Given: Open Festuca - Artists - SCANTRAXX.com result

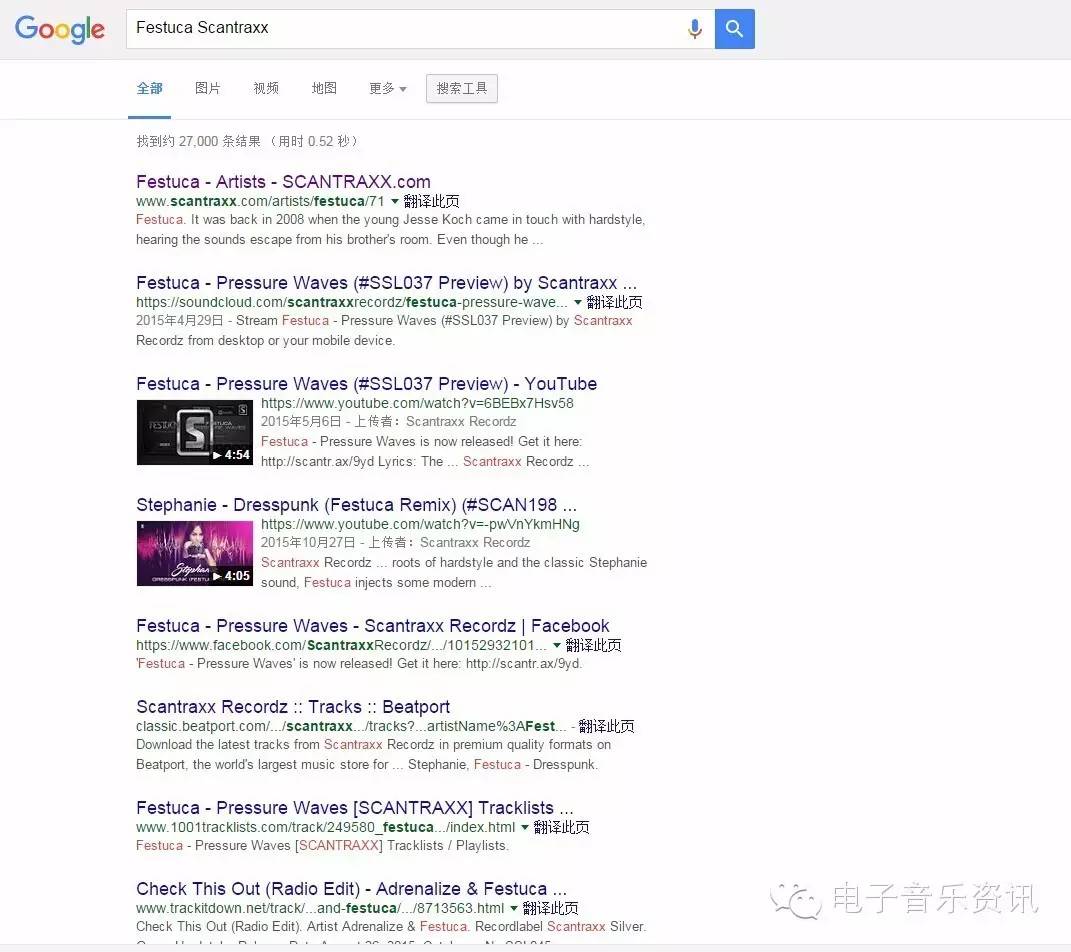Looking at the screenshot, I should coord(283,182).
